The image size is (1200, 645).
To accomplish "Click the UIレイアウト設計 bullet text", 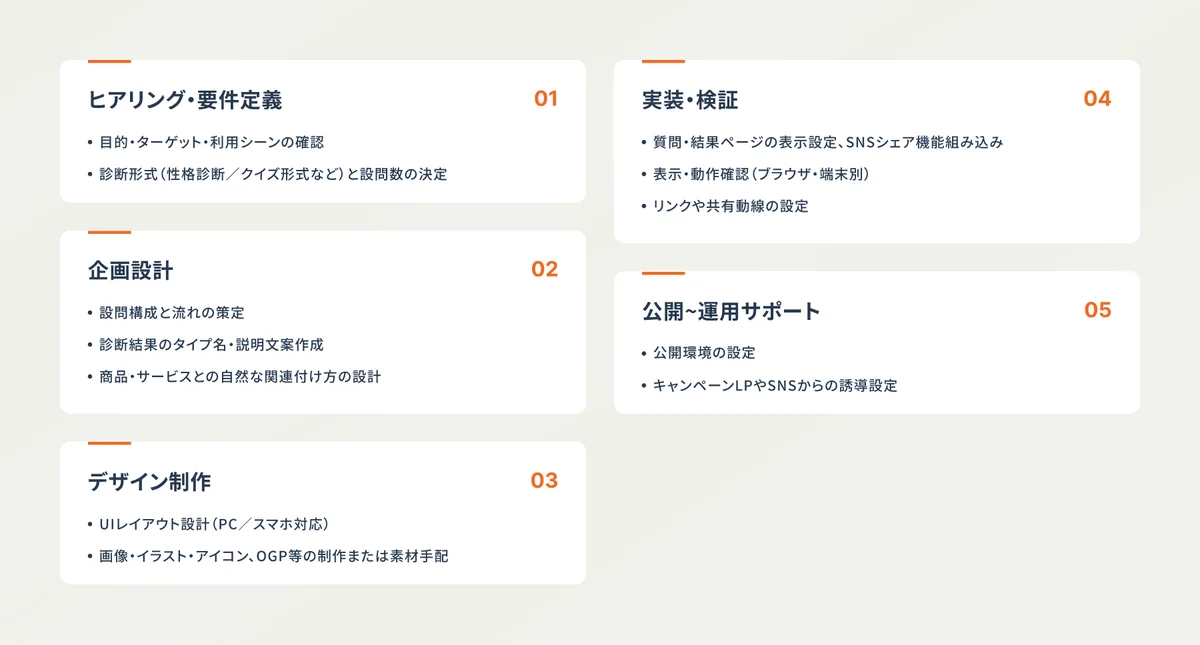I will pyautogui.click(x=214, y=524).
